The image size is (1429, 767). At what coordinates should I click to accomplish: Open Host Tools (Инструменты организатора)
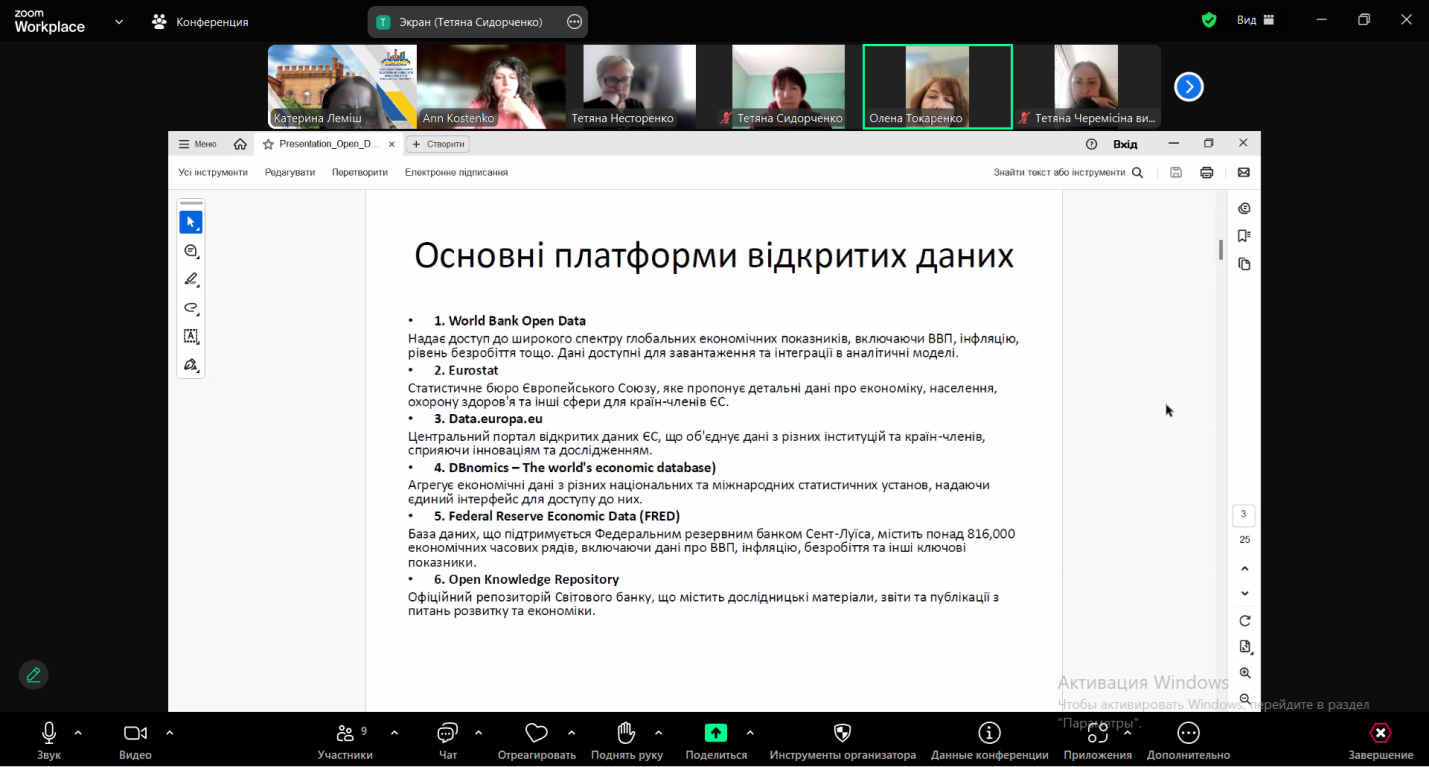842,740
